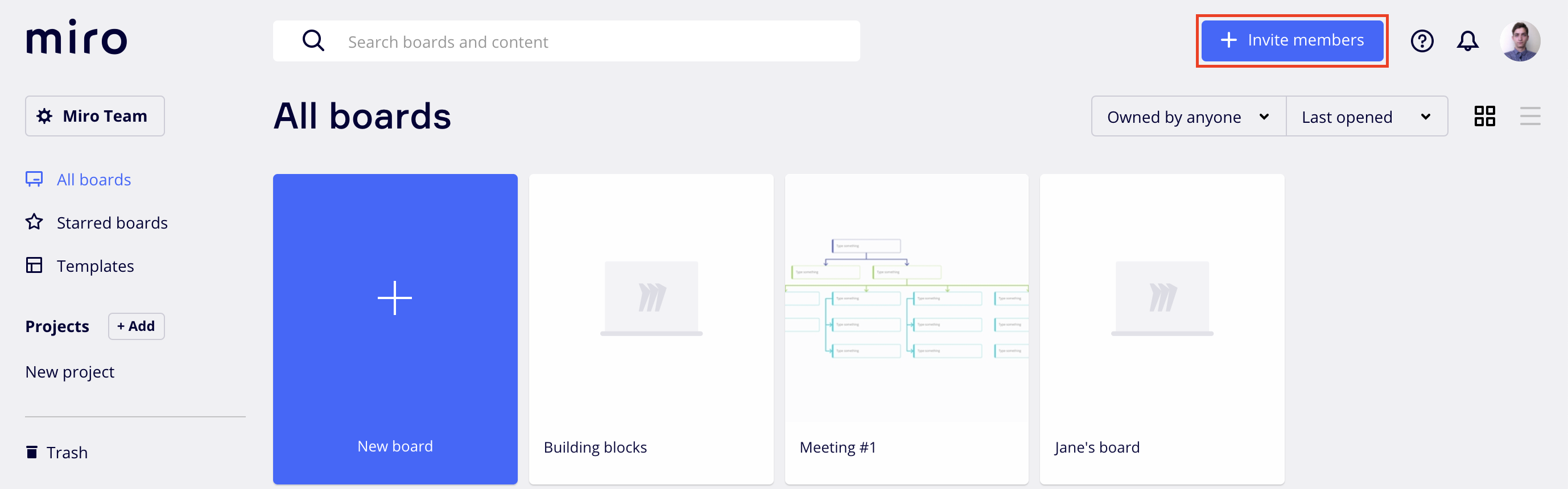Open the New project link
The width and height of the screenshot is (1568, 489).
tap(70, 372)
